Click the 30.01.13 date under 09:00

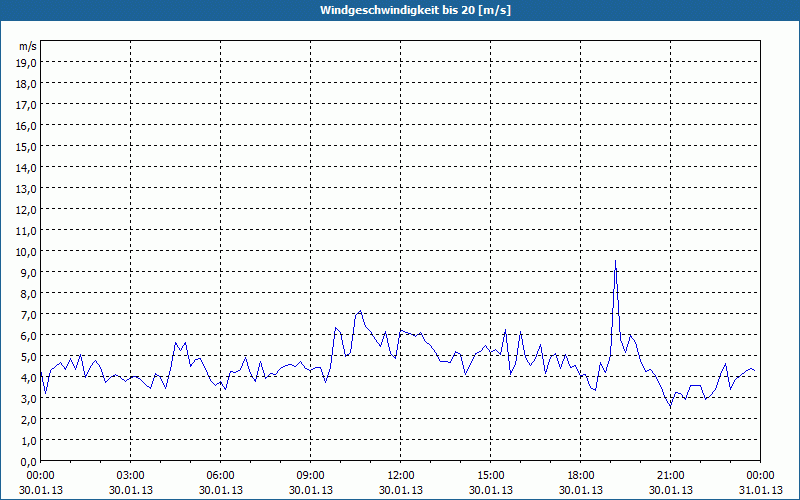[311, 490]
